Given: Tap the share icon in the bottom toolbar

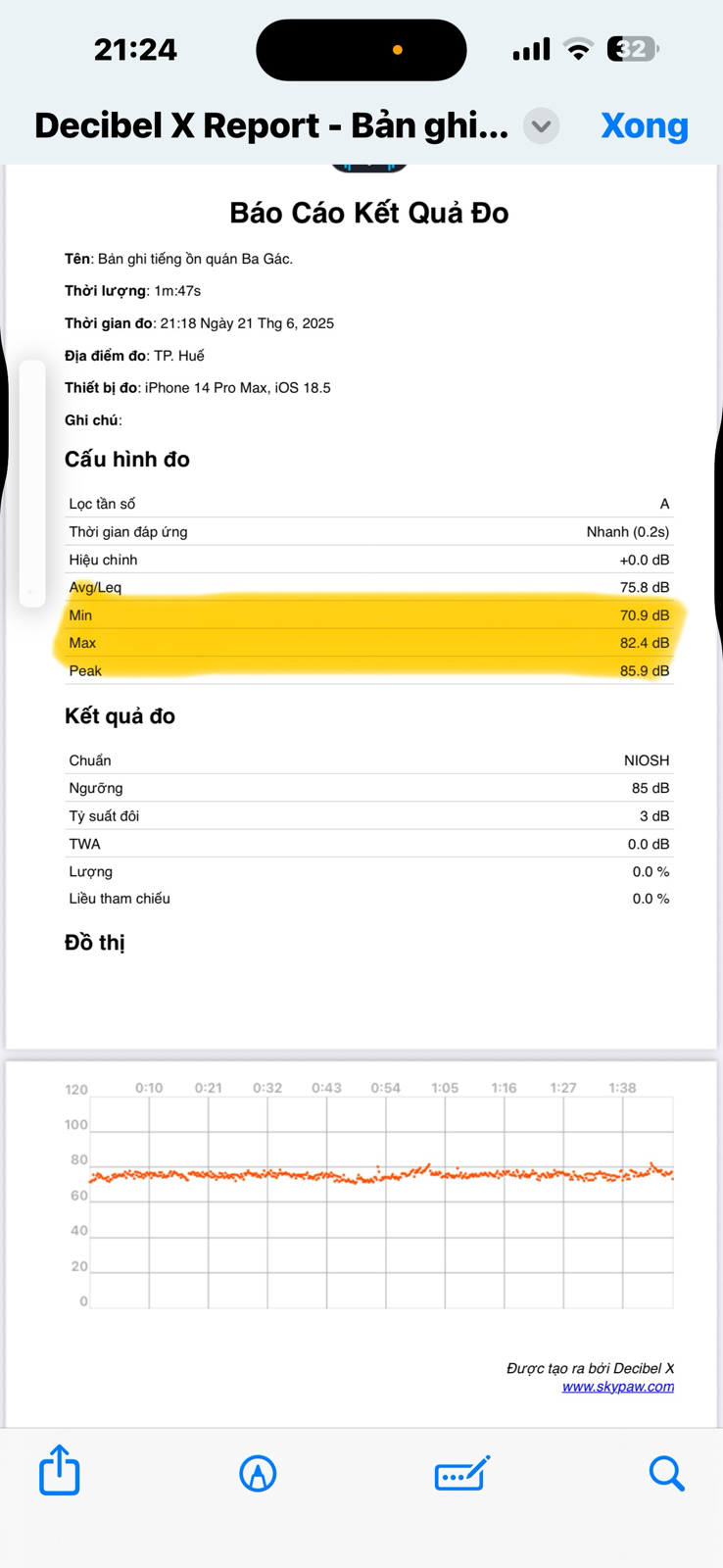Looking at the screenshot, I should [60, 1470].
